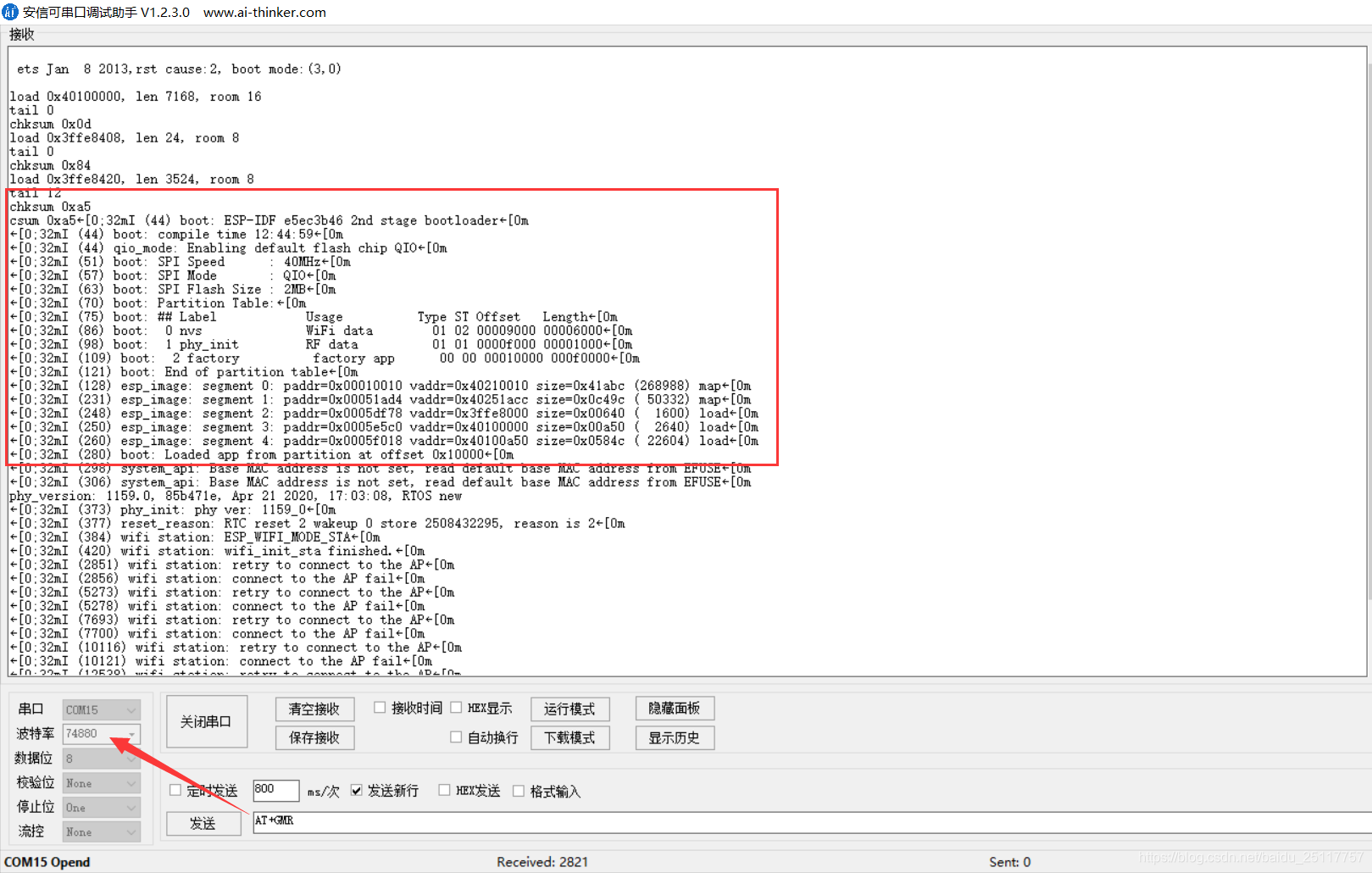Viewport: 1372px width, 873px height.
Task: Open the 停止位 stop bits One dropdown
Action: [x=101, y=808]
